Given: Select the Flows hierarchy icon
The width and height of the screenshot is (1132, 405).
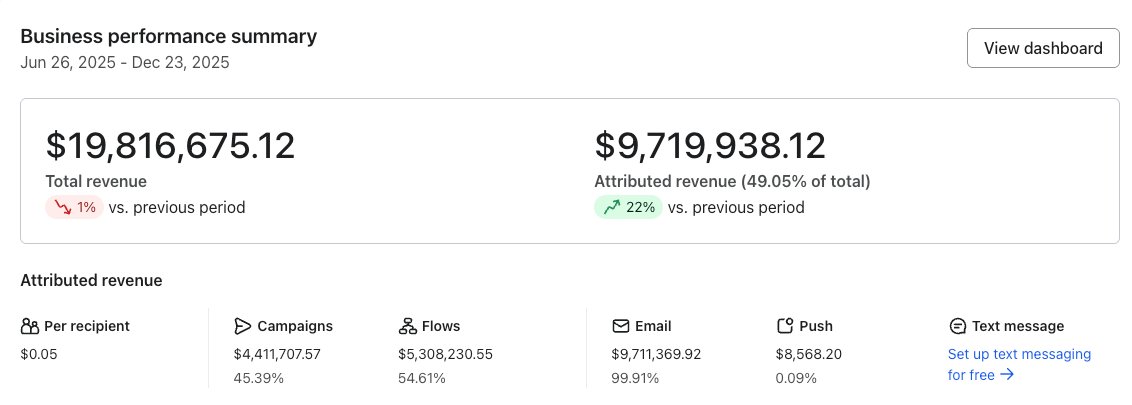Looking at the screenshot, I should pyautogui.click(x=407, y=326).
